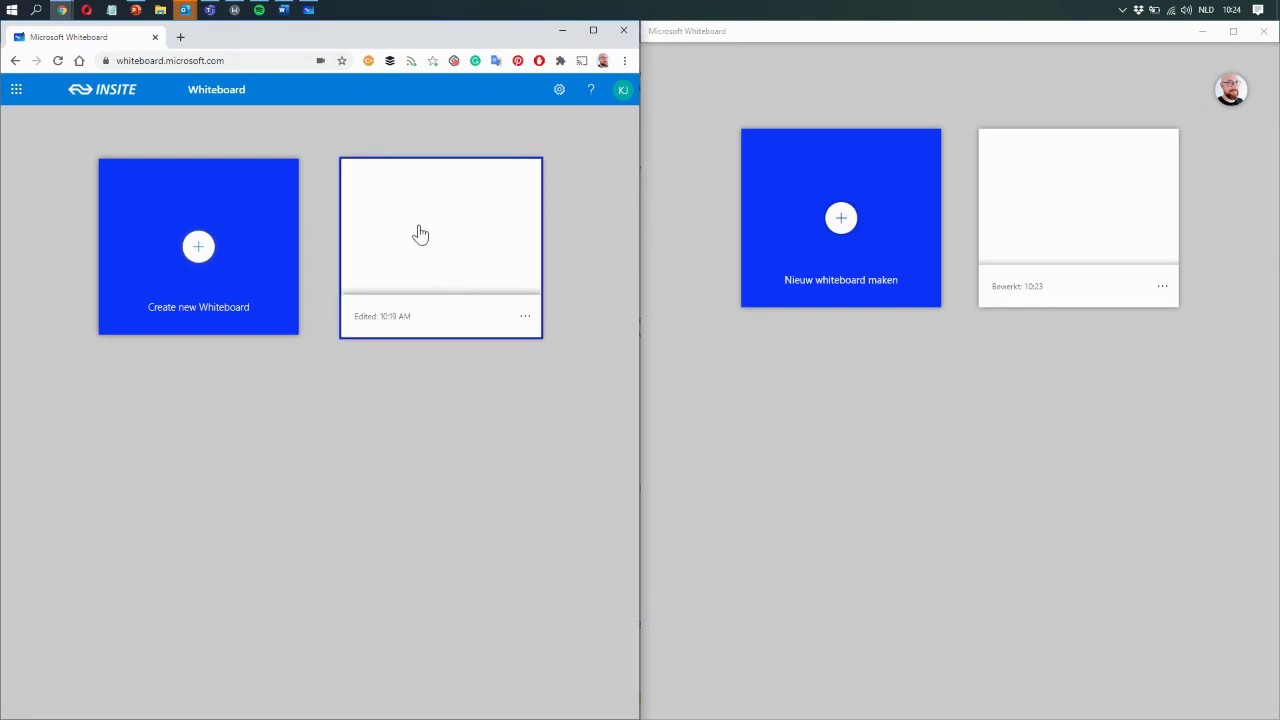
Task: Open File Explorer from the taskbar
Action: pyautogui.click(x=160, y=10)
